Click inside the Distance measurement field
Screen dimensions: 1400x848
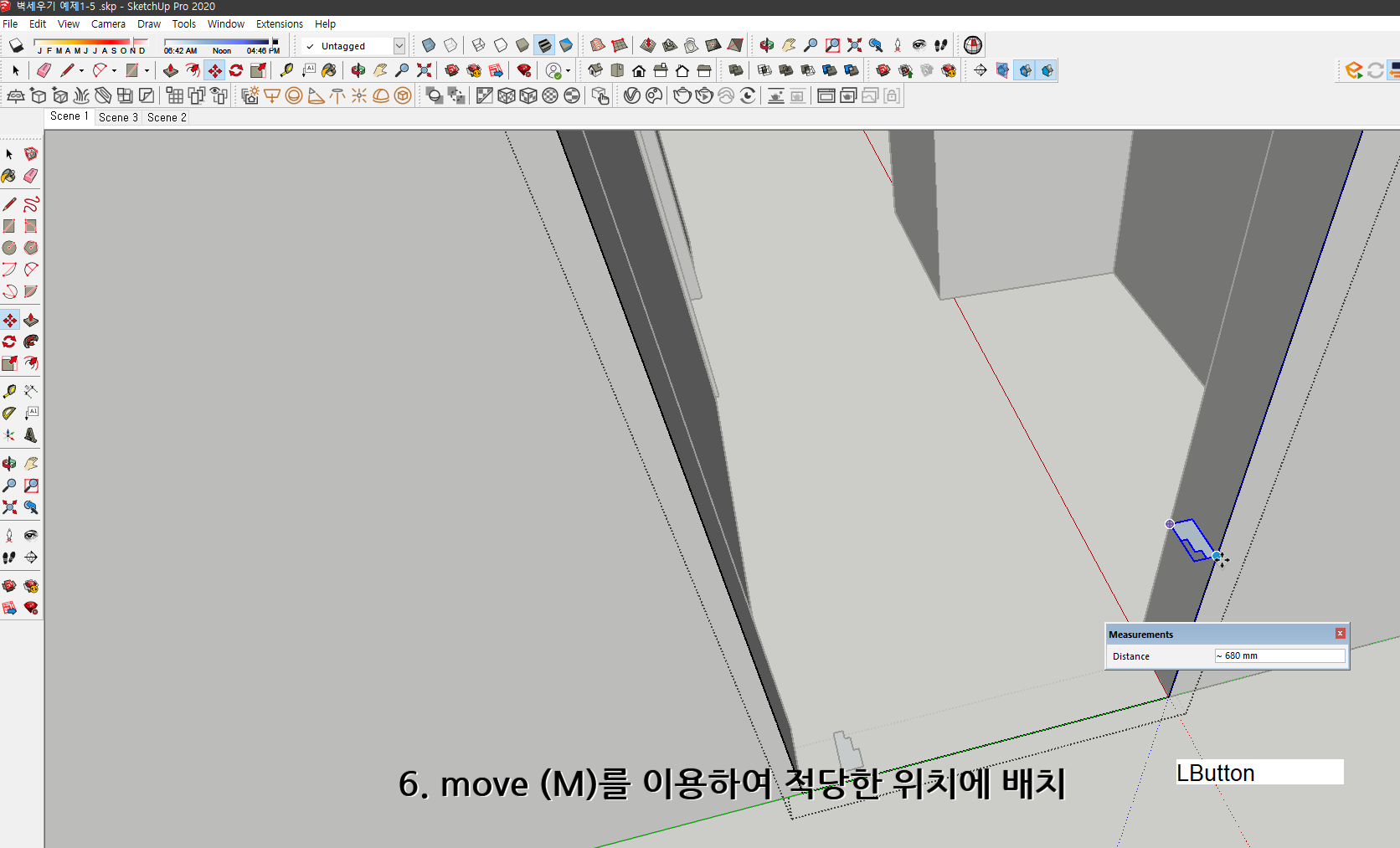pyautogui.click(x=1279, y=655)
